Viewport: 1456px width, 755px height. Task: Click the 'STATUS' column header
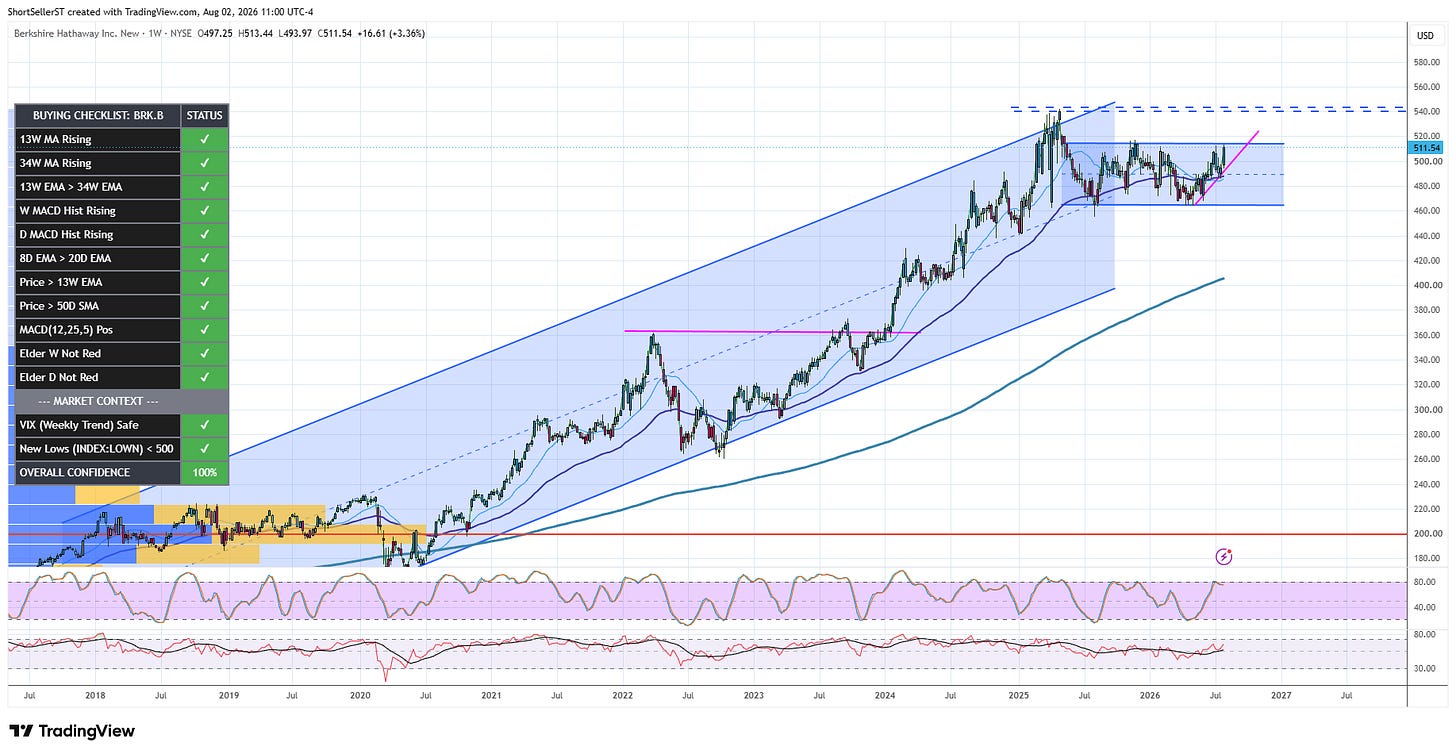(205, 116)
